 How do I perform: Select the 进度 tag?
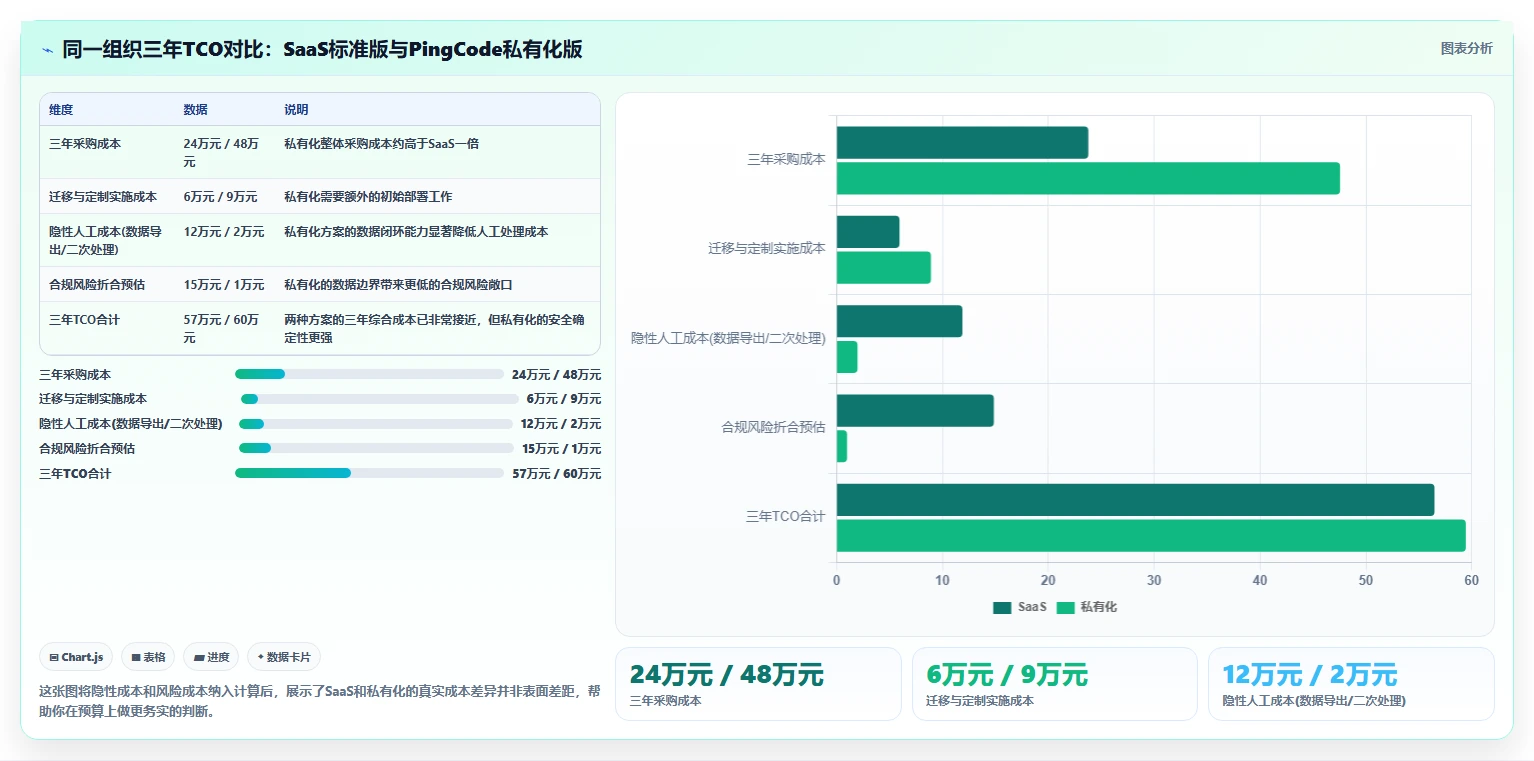pos(211,657)
